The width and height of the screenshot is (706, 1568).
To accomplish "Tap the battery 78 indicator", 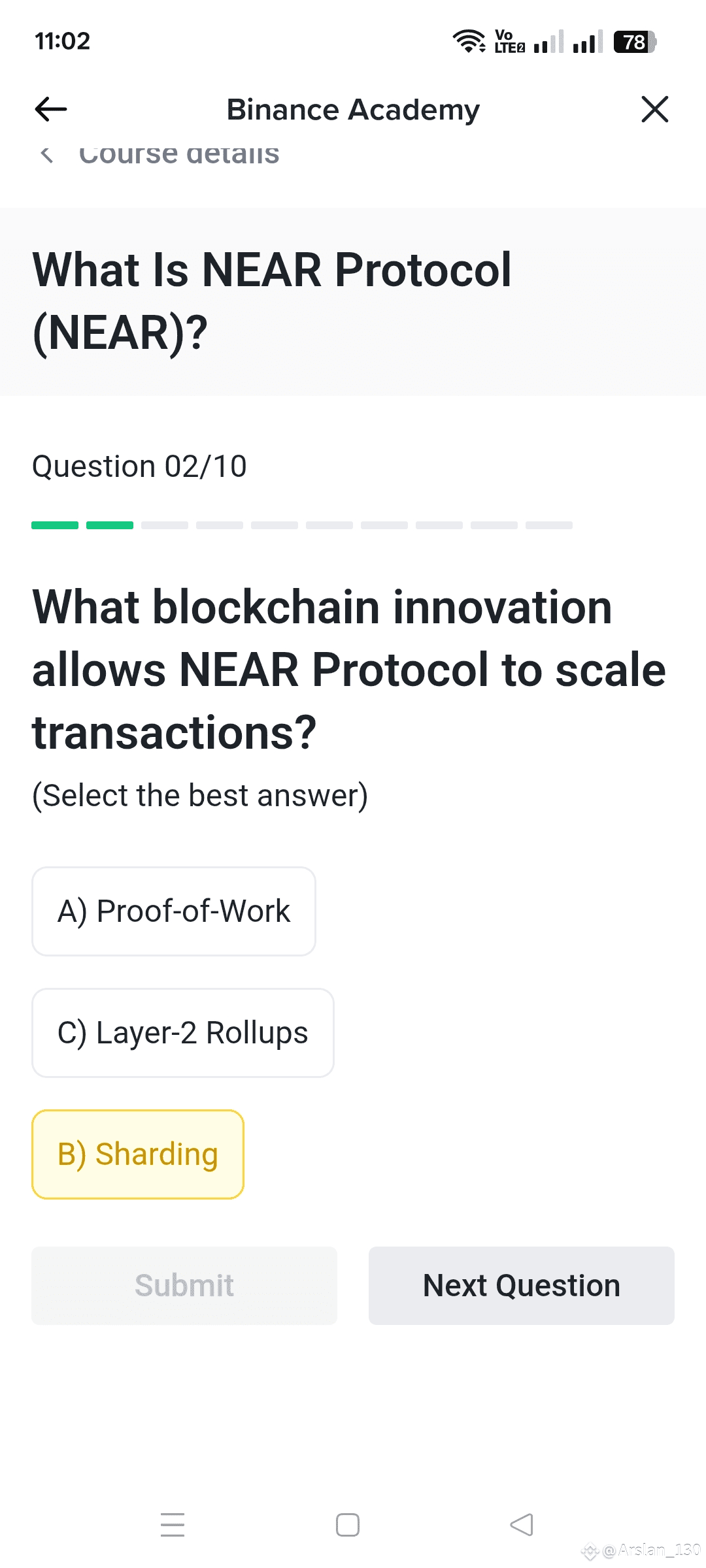I will tap(635, 42).
